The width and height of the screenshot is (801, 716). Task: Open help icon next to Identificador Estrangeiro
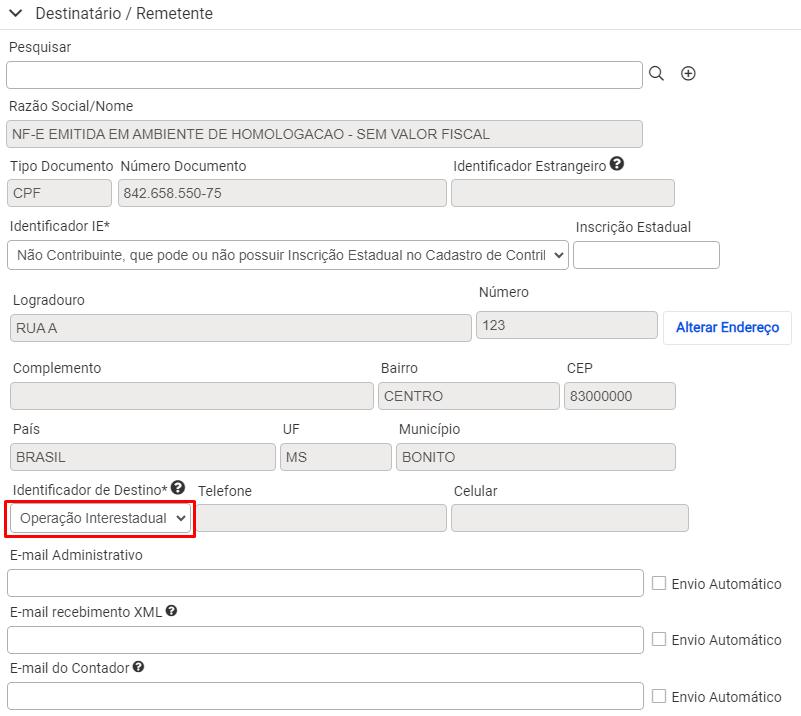[617, 164]
